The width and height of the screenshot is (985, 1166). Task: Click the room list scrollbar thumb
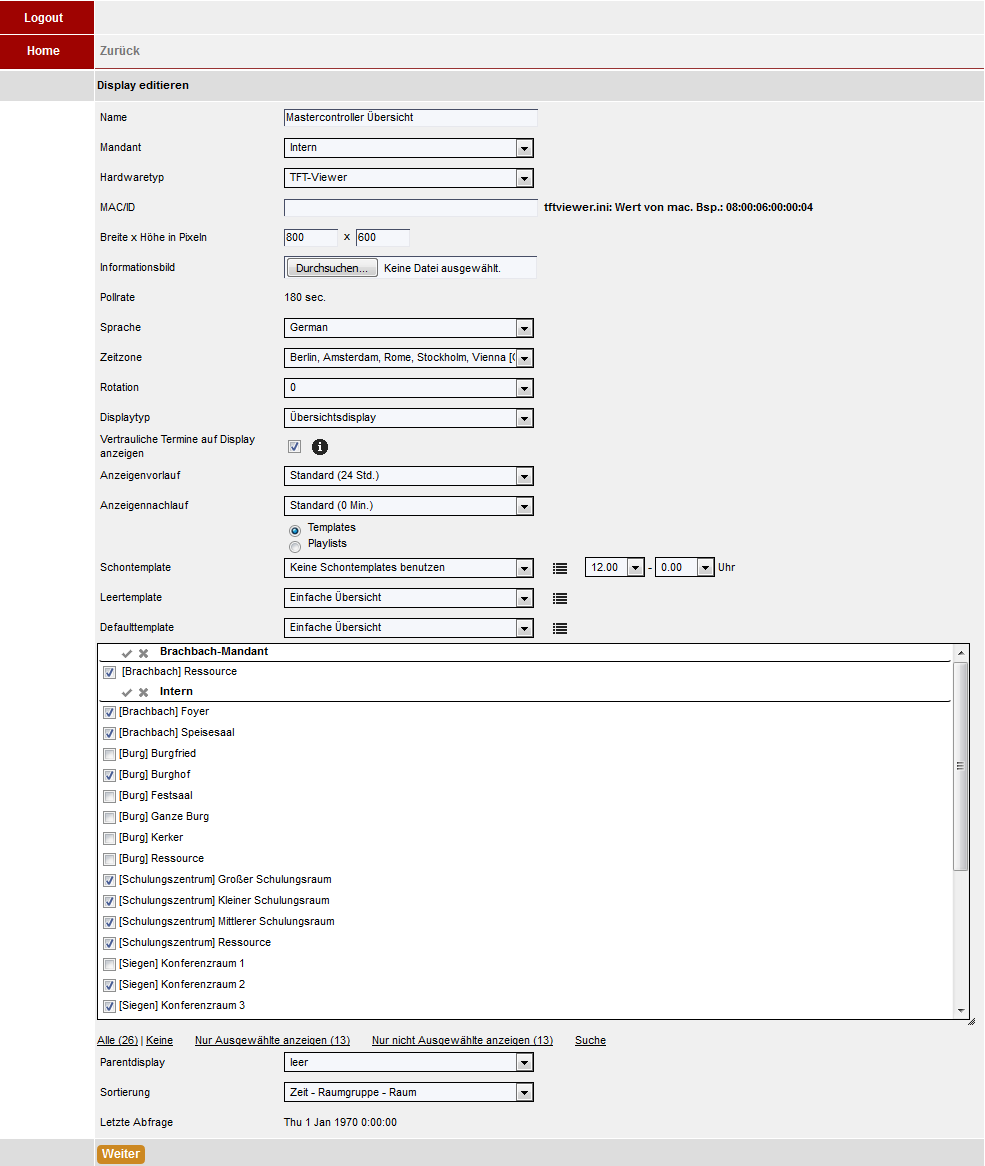[x=960, y=766]
